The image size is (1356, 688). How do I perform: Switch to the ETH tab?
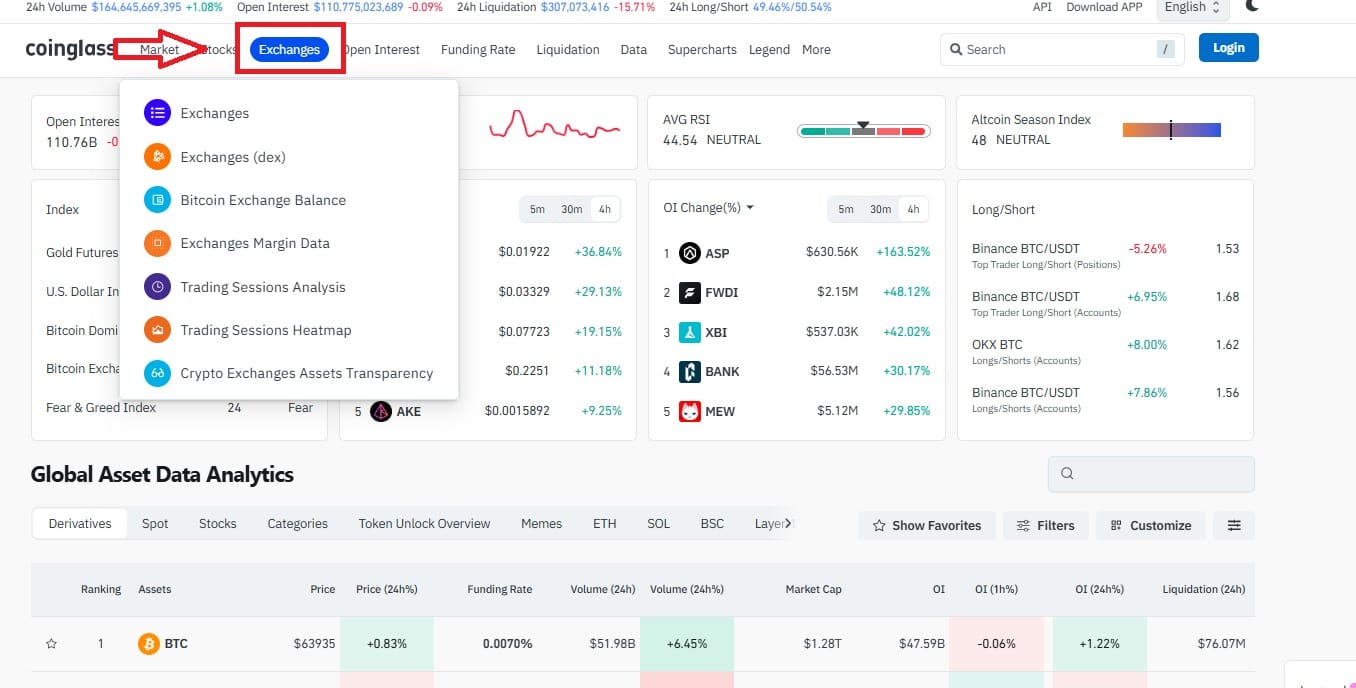(604, 523)
